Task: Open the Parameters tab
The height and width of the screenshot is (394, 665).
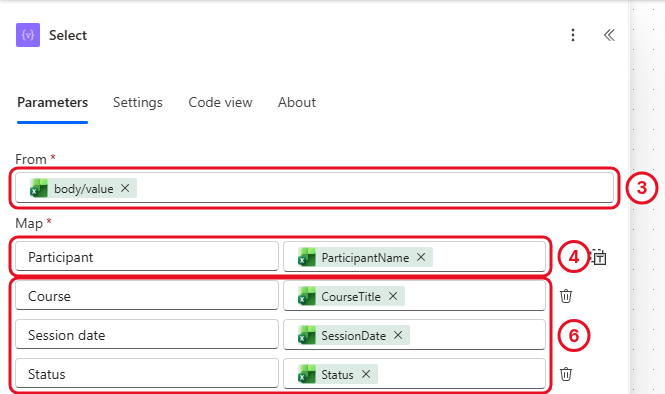Action: click(53, 102)
